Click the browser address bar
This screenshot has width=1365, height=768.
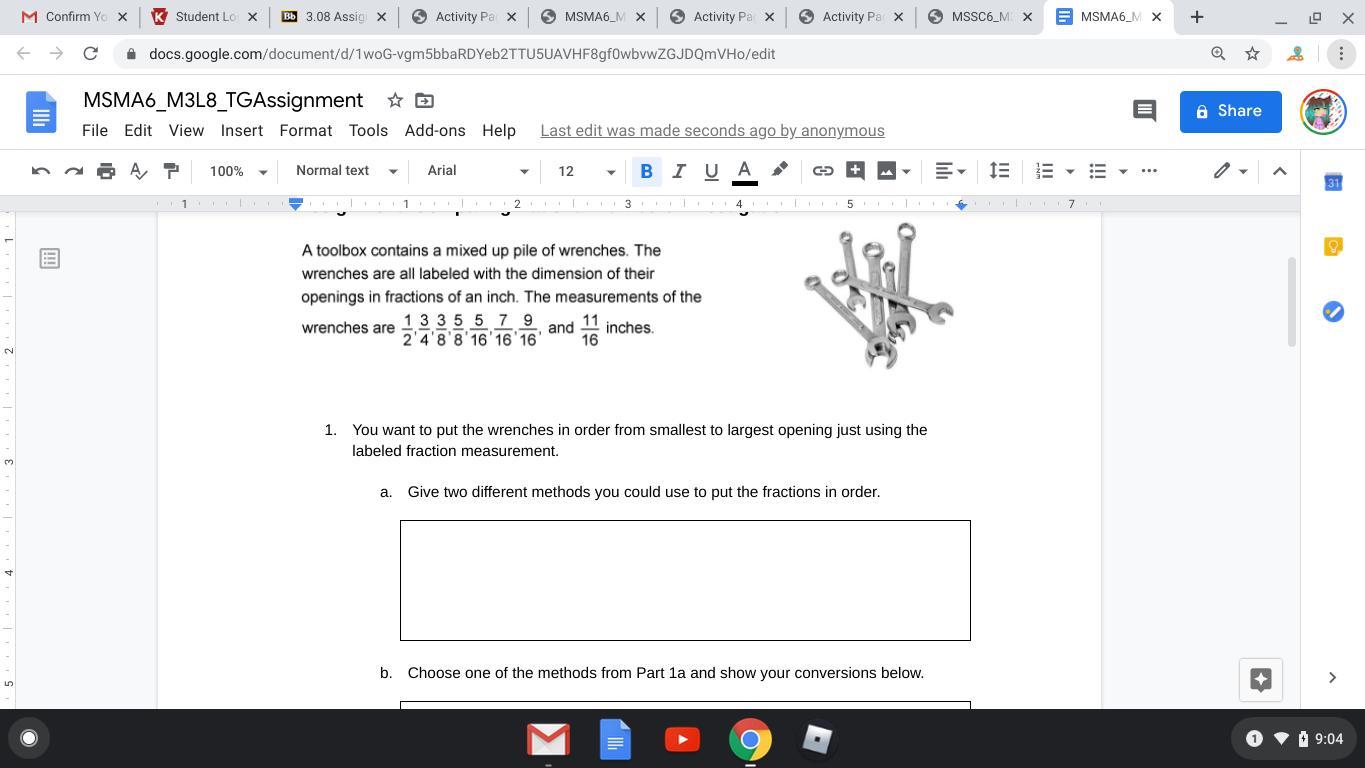click(660, 54)
